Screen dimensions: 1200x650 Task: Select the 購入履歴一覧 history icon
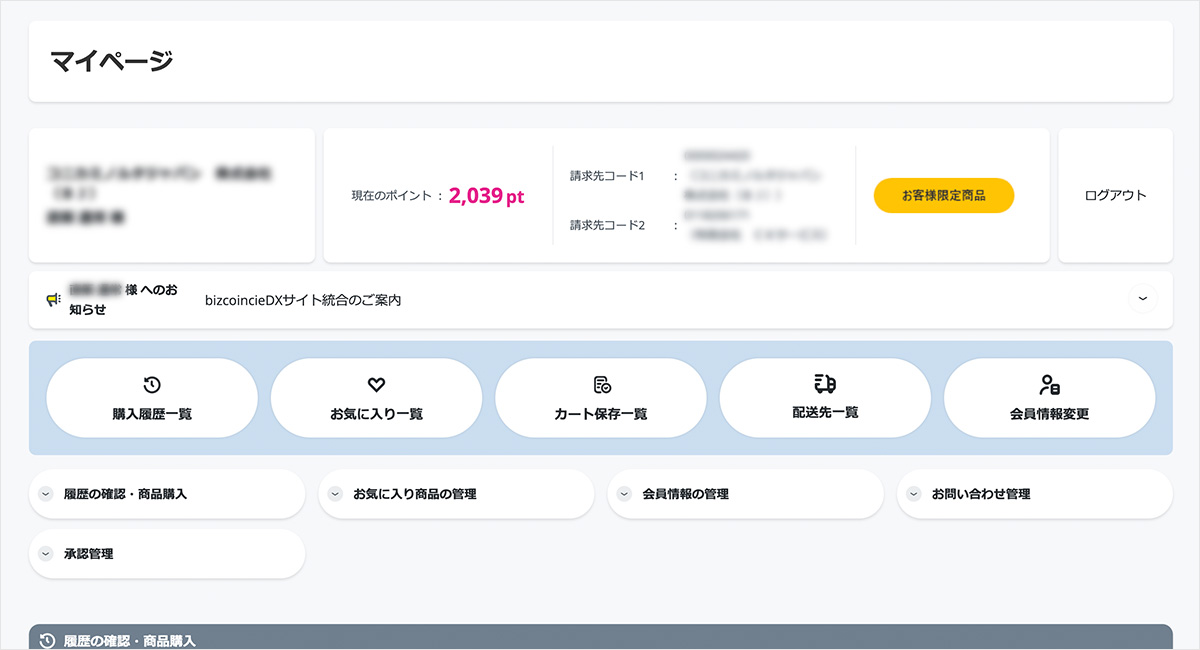pos(150,383)
